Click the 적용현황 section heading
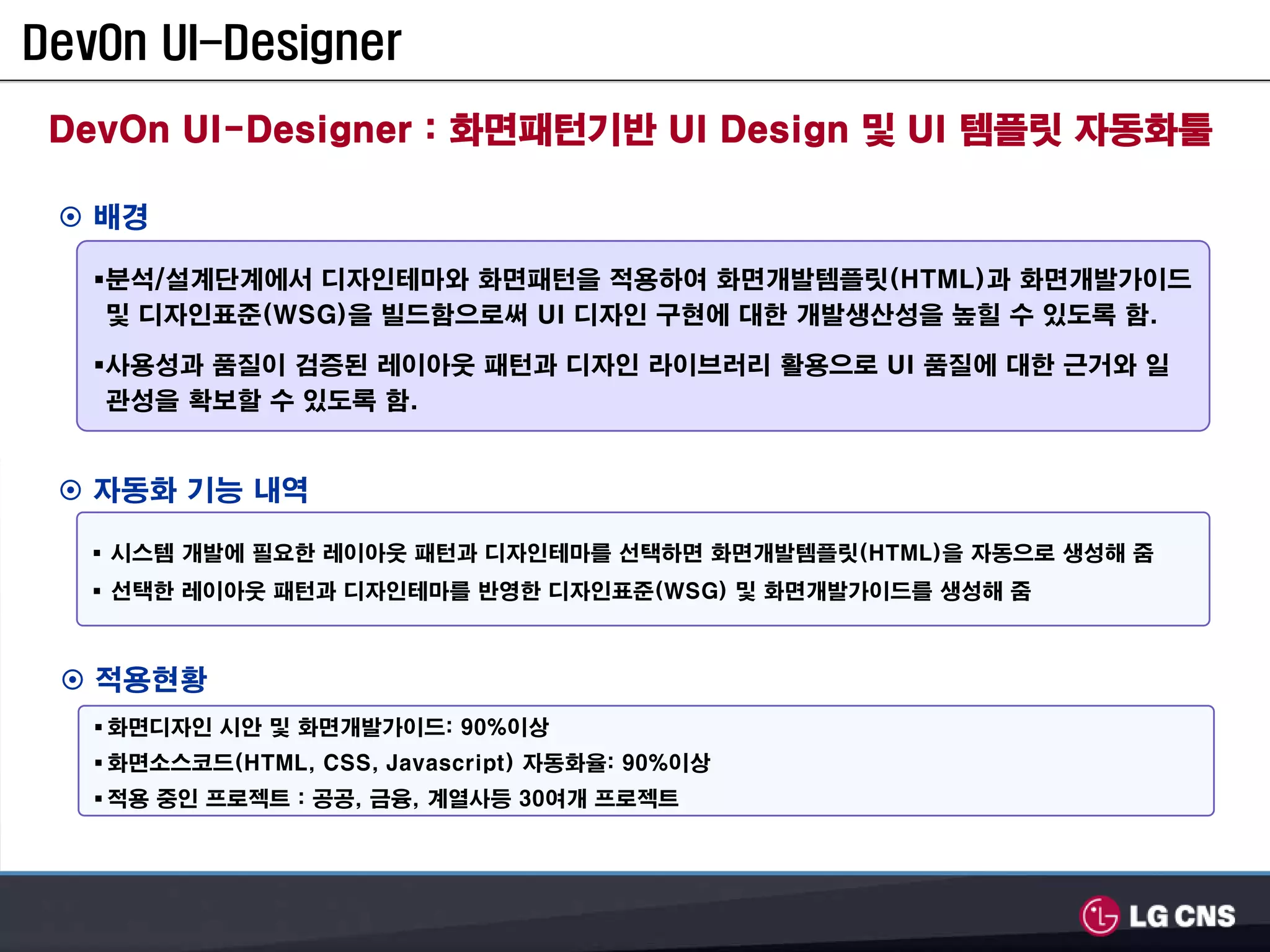 click(151, 679)
